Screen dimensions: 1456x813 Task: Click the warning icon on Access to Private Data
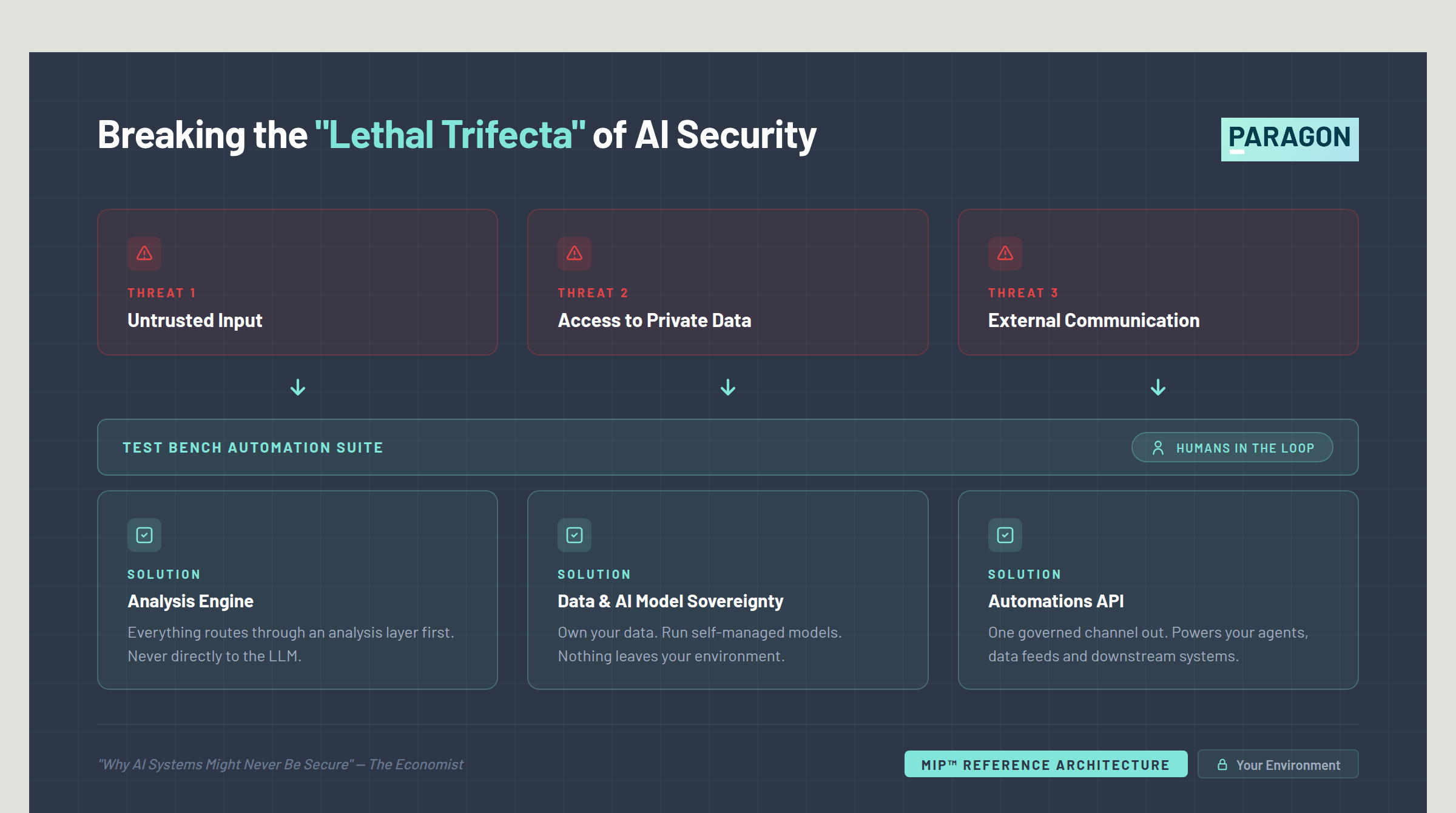coord(575,254)
